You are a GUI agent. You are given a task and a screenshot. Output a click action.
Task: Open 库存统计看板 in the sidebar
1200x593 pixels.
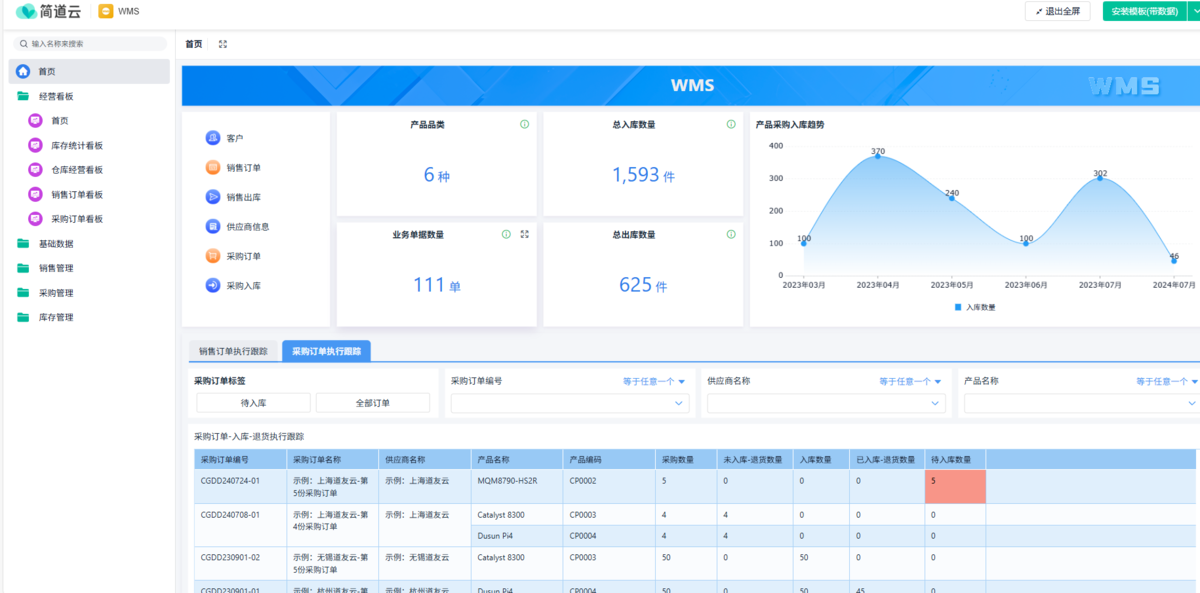[x=77, y=145]
